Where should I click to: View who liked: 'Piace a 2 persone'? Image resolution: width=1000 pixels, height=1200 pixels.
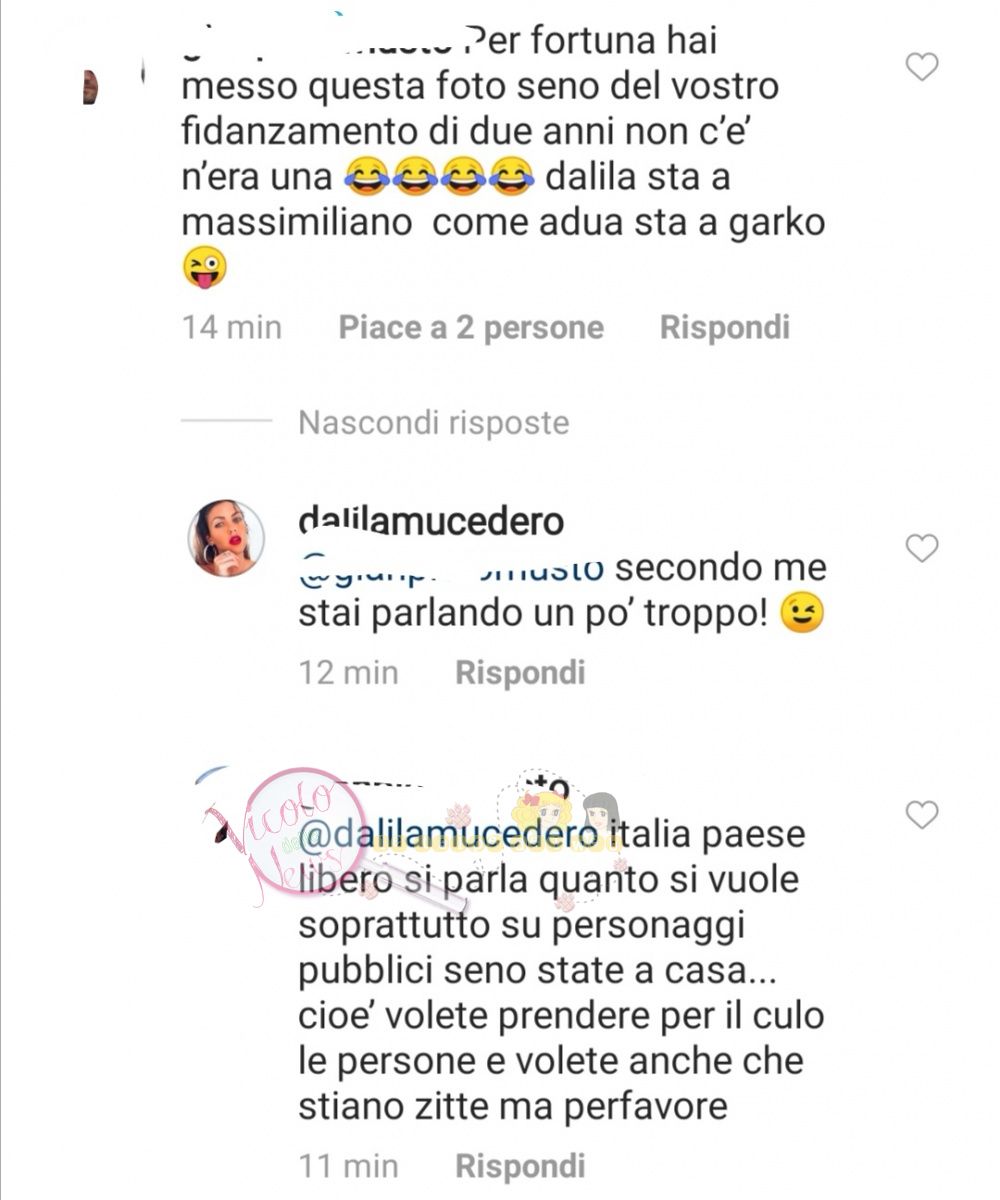pos(471,328)
